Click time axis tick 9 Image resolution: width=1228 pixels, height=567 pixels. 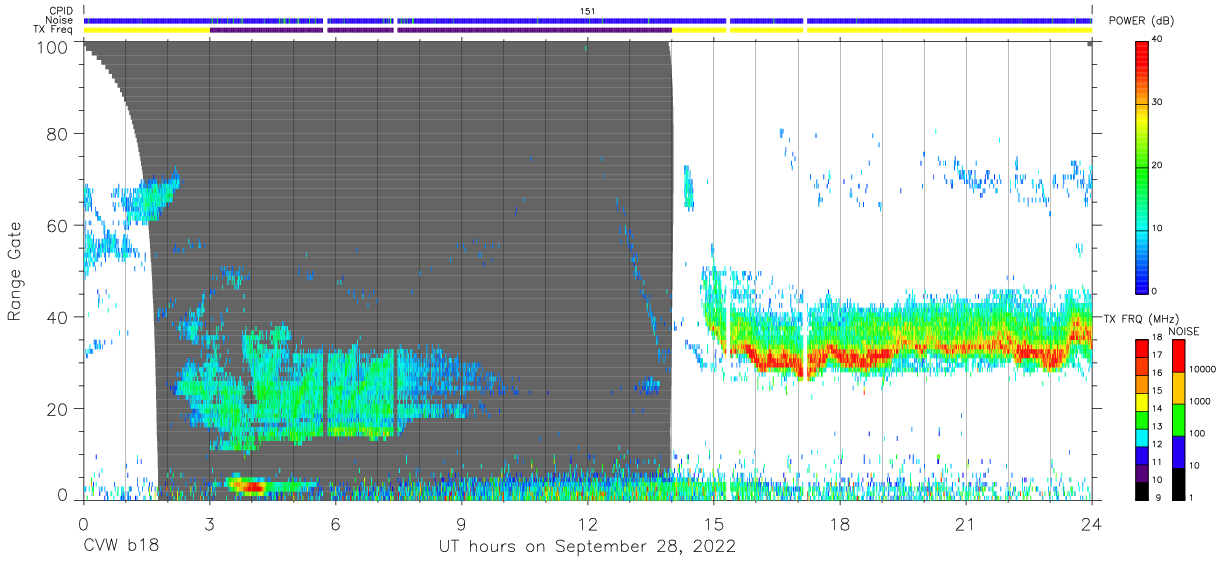click(461, 524)
